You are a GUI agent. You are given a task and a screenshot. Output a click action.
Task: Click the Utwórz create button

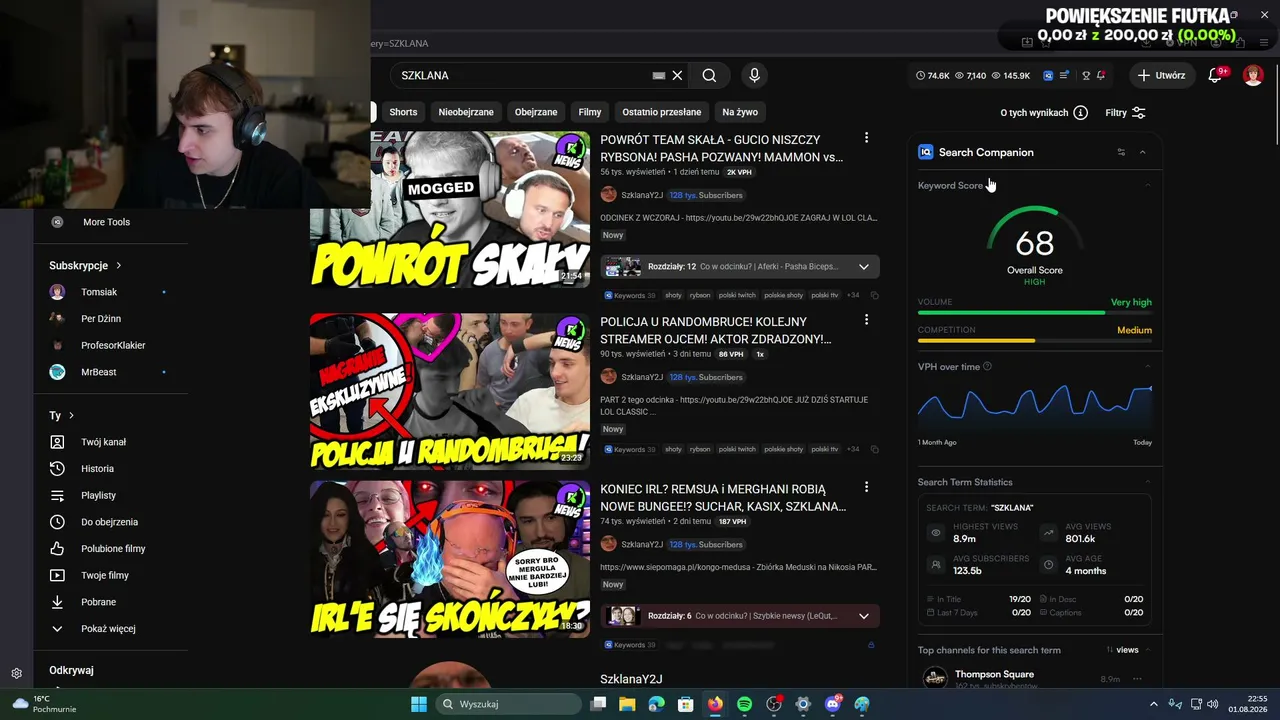click(1161, 75)
